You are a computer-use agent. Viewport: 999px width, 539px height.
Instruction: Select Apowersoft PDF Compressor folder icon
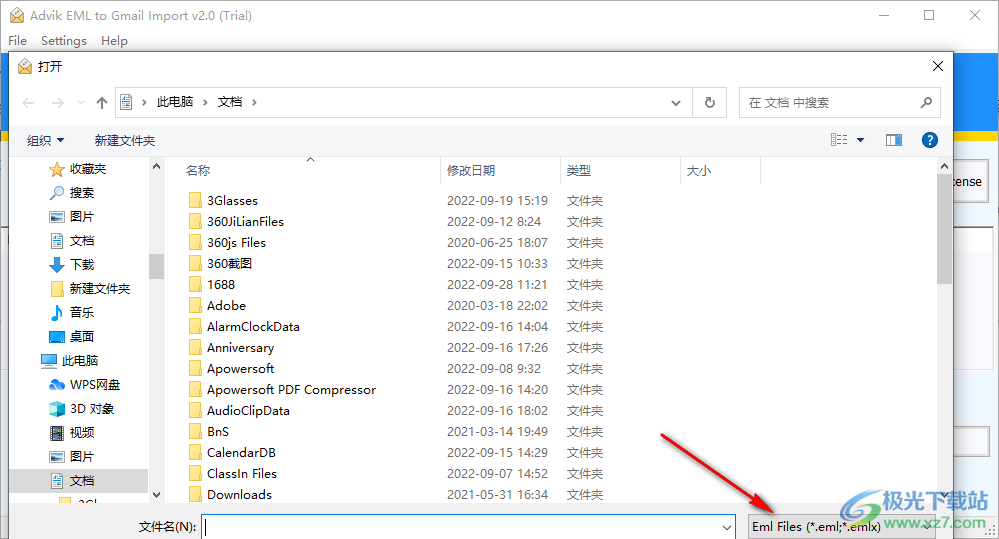pos(195,390)
